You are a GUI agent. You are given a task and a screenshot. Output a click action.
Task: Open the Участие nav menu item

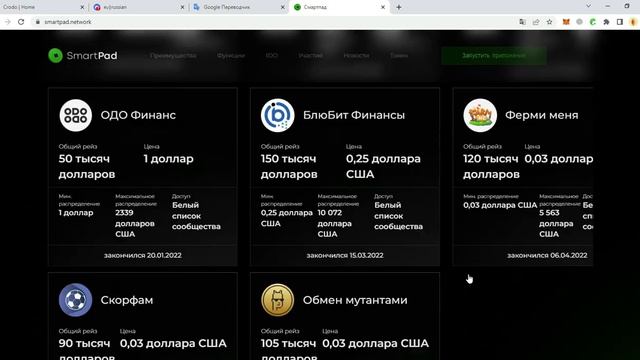tap(310, 56)
